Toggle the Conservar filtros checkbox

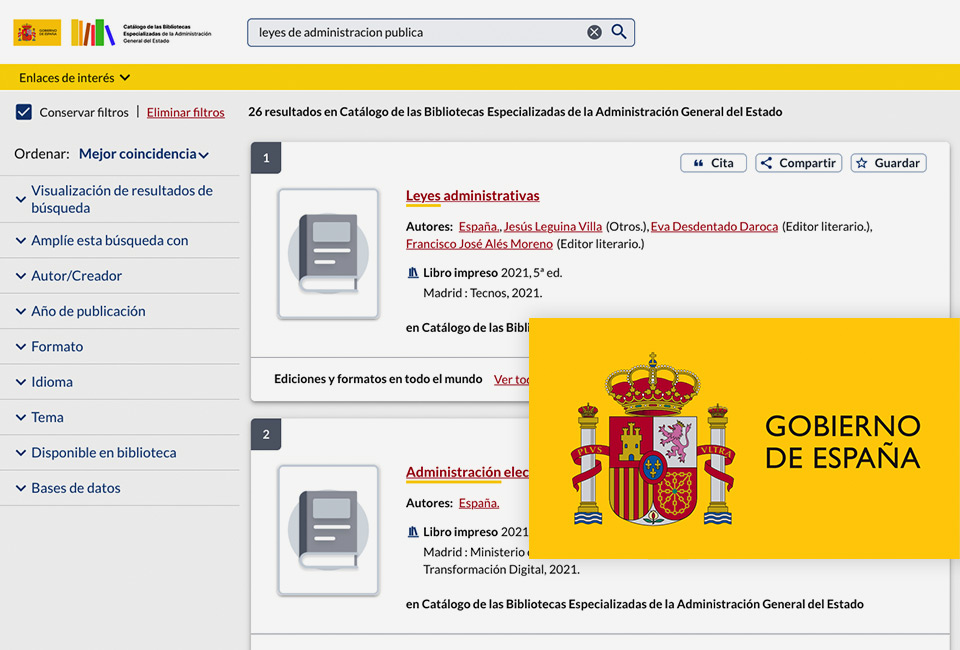(24, 112)
